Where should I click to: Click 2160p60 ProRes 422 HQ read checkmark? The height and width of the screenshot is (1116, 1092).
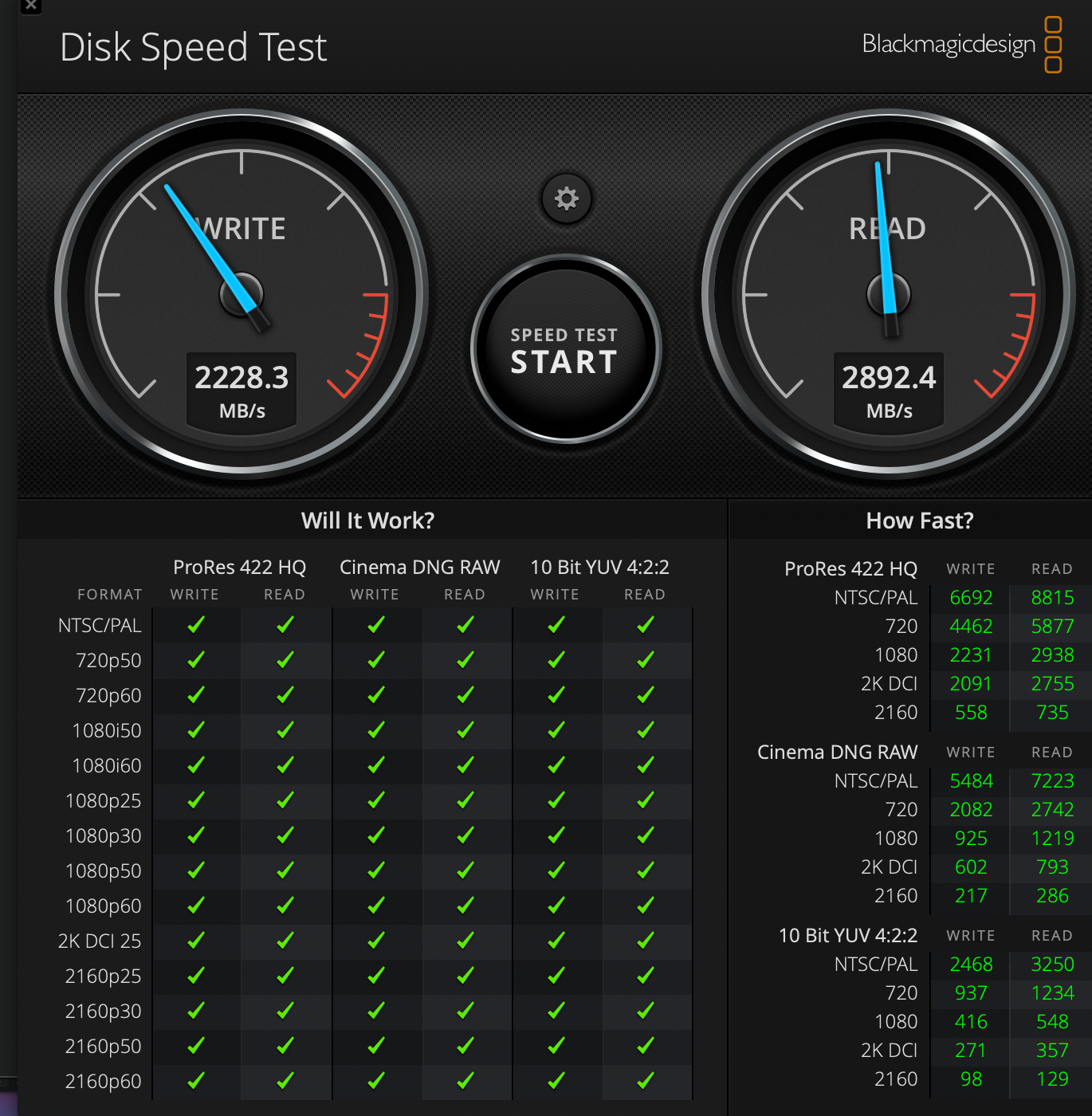pyautogui.click(x=285, y=1081)
